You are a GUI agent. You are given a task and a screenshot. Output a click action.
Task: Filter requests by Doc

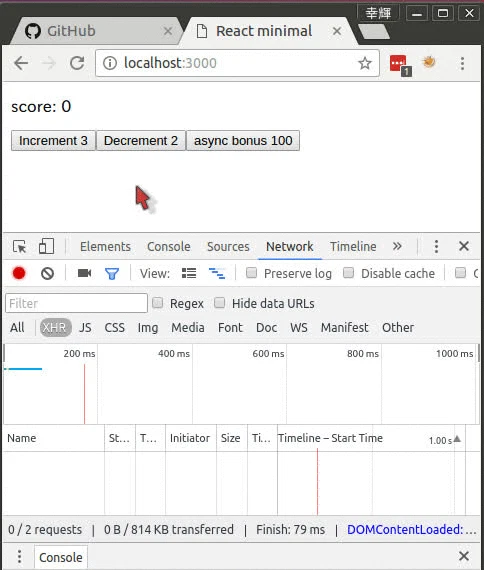[x=266, y=328]
